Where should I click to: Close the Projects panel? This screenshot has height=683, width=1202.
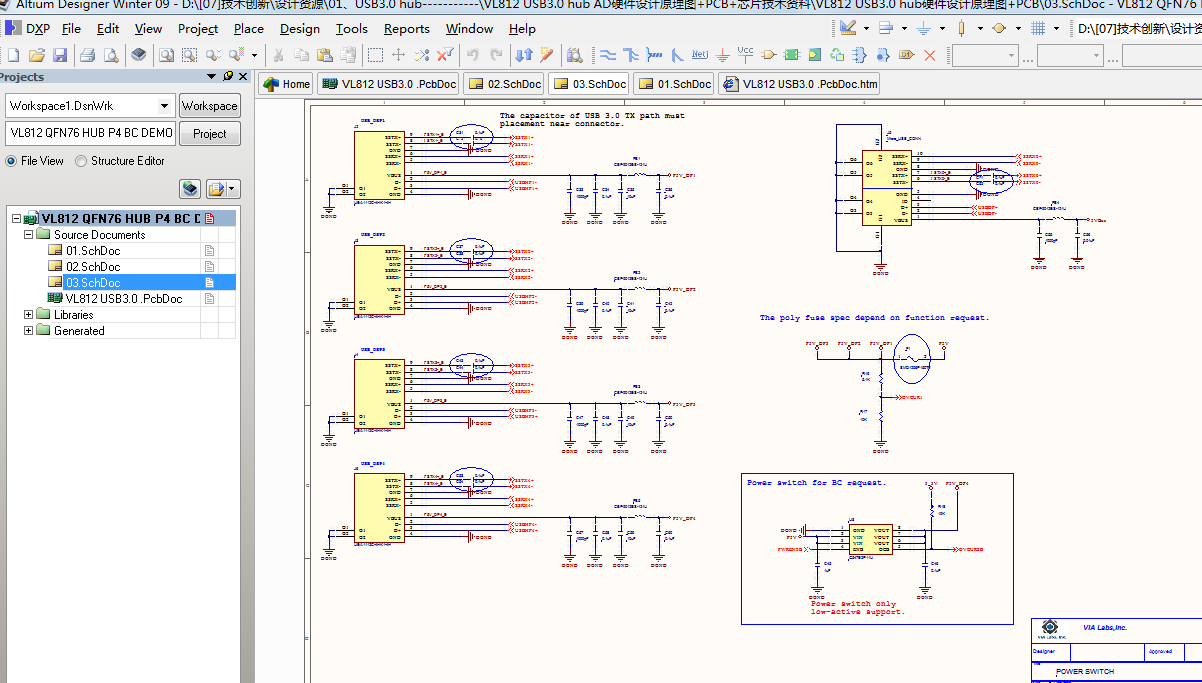click(243, 76)
